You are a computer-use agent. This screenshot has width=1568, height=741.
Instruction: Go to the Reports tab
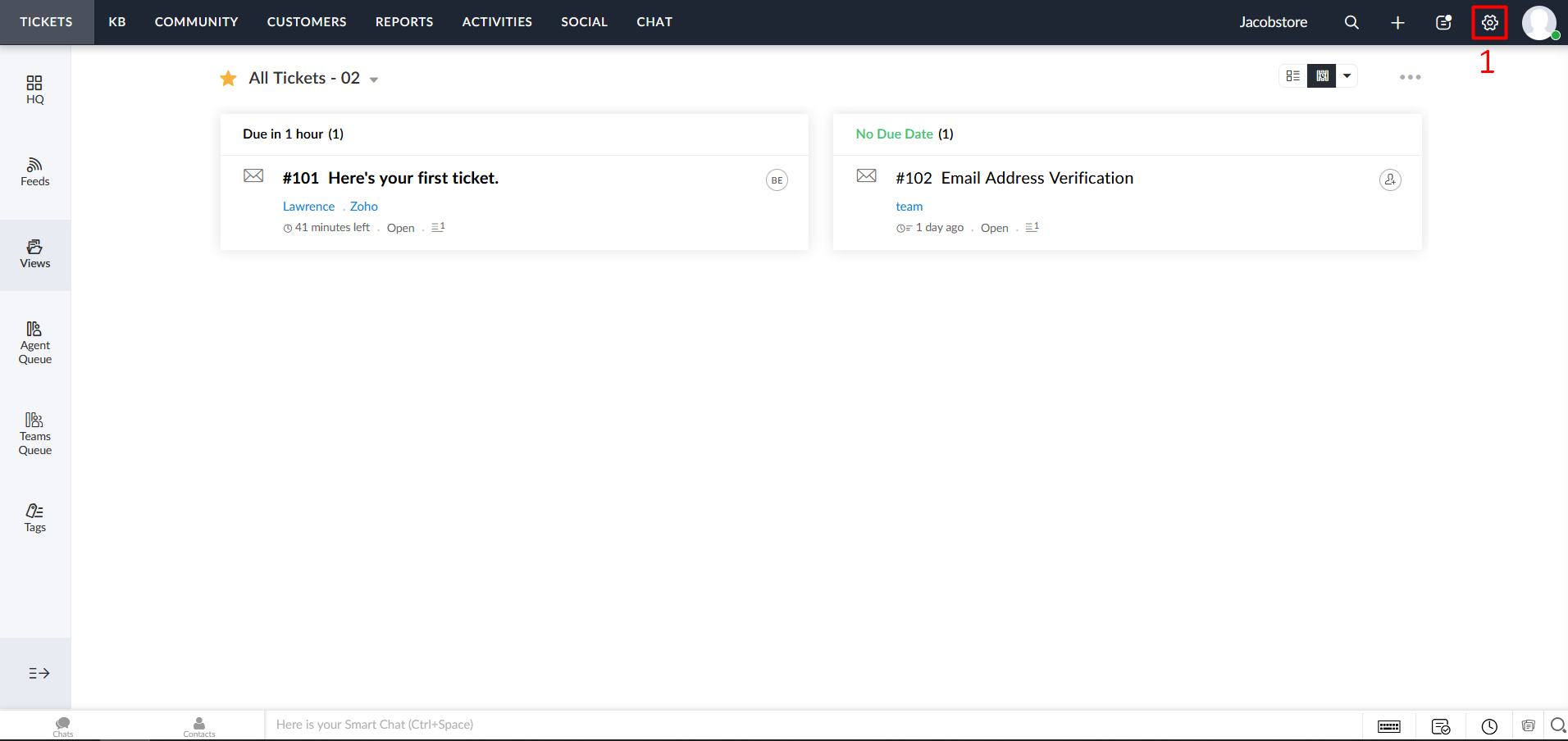[403, 22]
